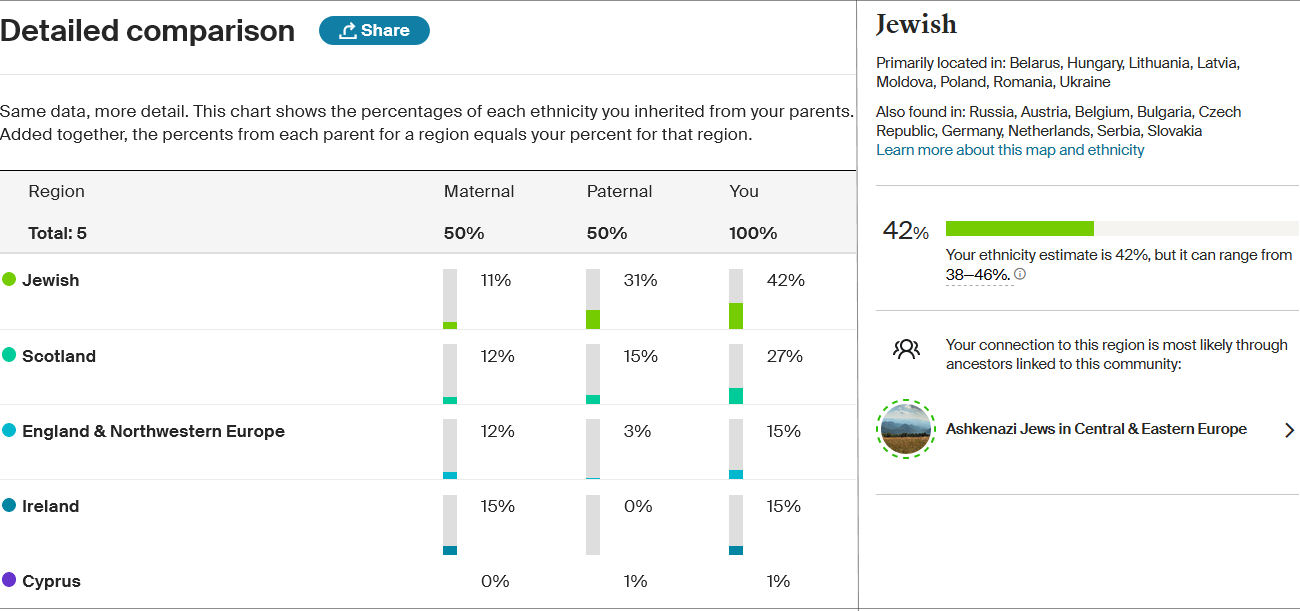Click the 42% green progress bar
The width and height of the screenshot is (1300, 611).
pos(1020,227)
